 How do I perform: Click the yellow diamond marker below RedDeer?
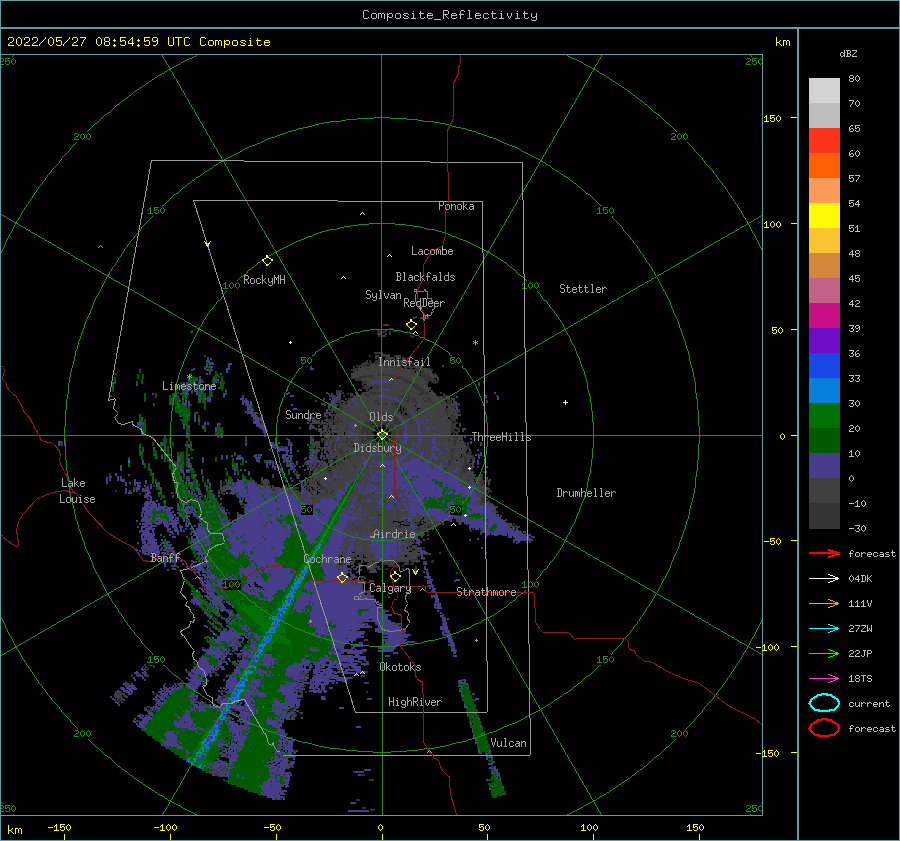(412, 325)
